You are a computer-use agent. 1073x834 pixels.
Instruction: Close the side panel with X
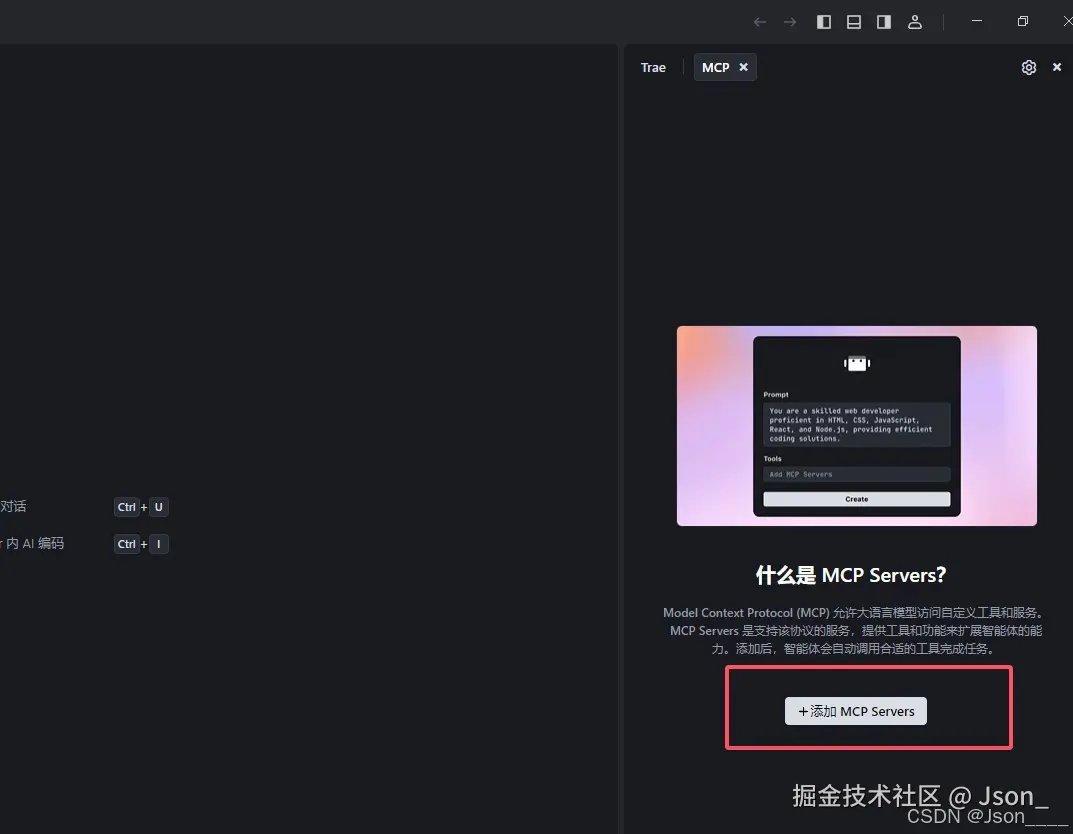[x=1057, y=67]
